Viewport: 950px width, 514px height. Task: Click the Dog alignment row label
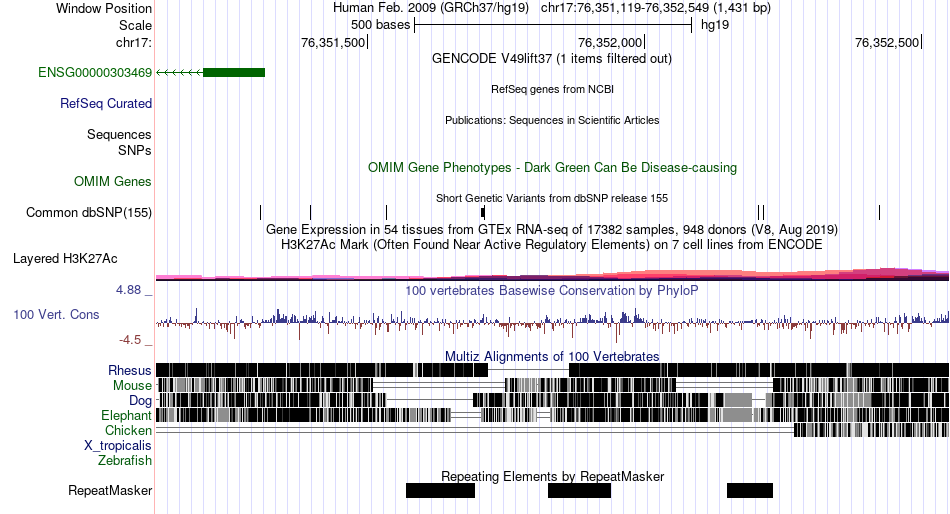coord(140,401)
